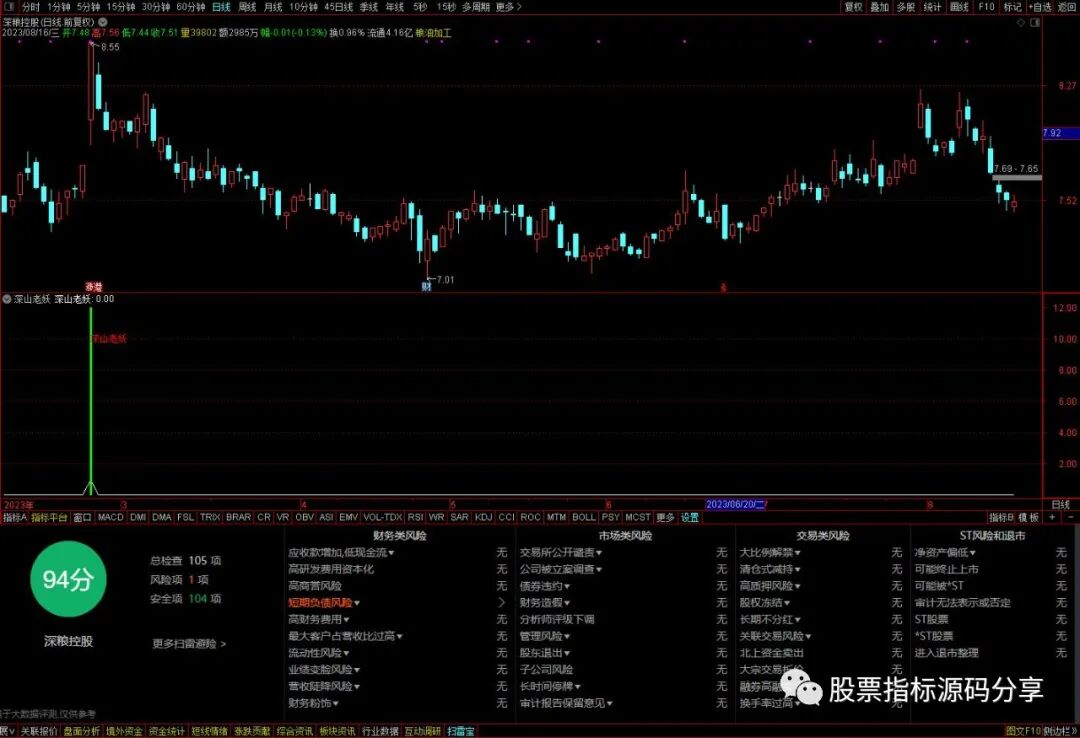Click the minus button on indicator bar

pos(1070,517)
